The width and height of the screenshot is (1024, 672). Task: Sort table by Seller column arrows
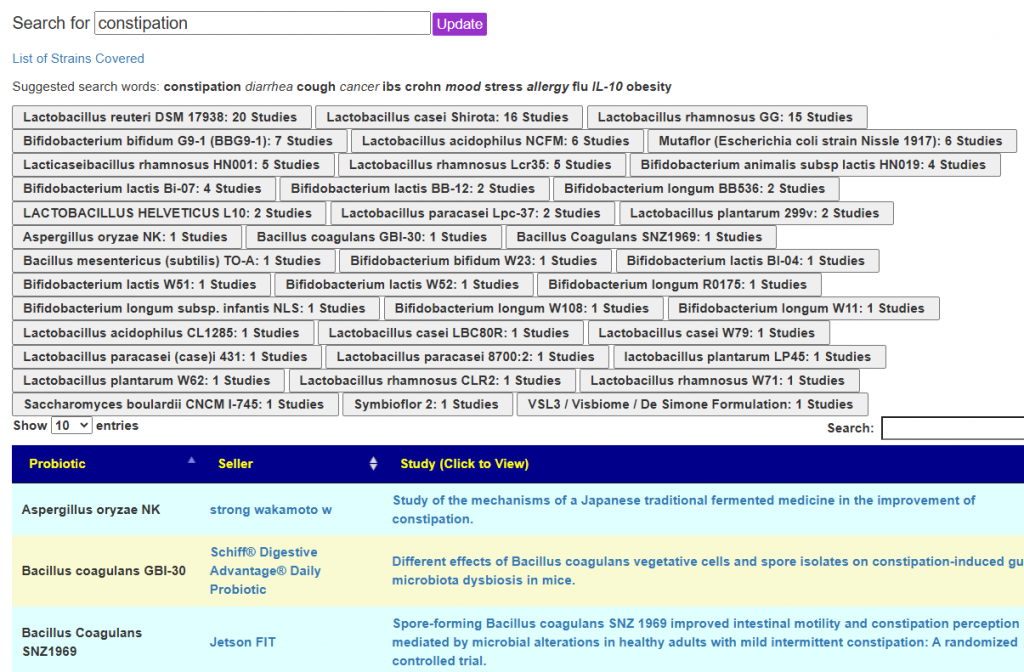click(373, 464)
